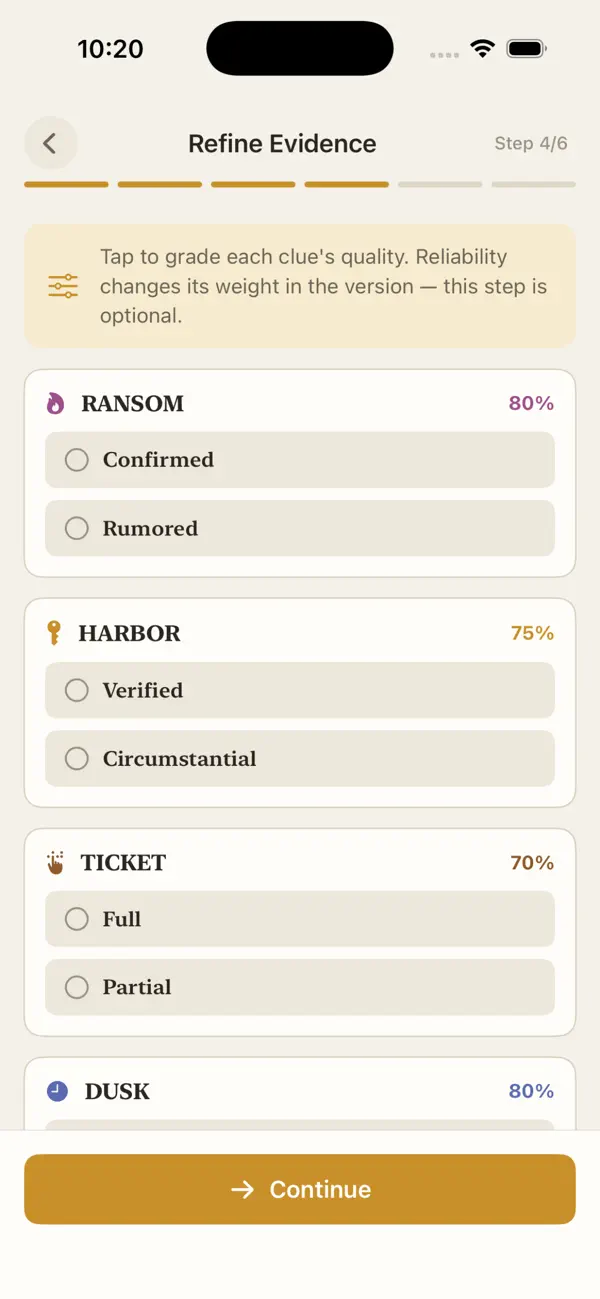The width and height of the screenshot is (600, 1299).
Task: Tap the clock icon beside DUSK
Action: 57,1091
